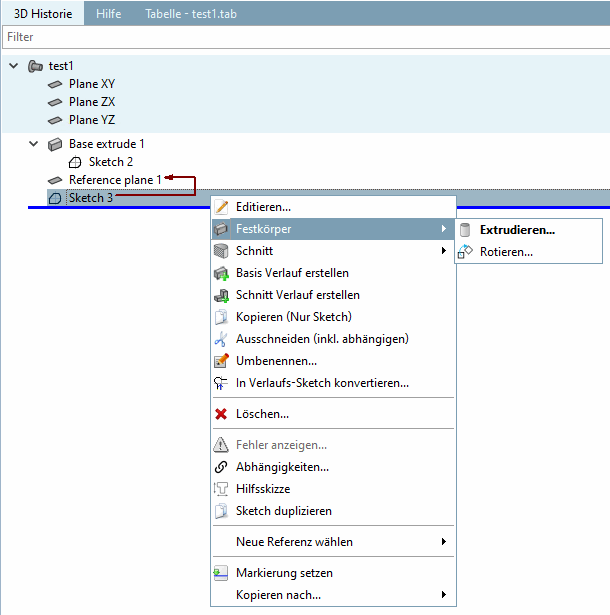Collapse the test1 root node
The image size is (610, 615).
click(13, 66)
